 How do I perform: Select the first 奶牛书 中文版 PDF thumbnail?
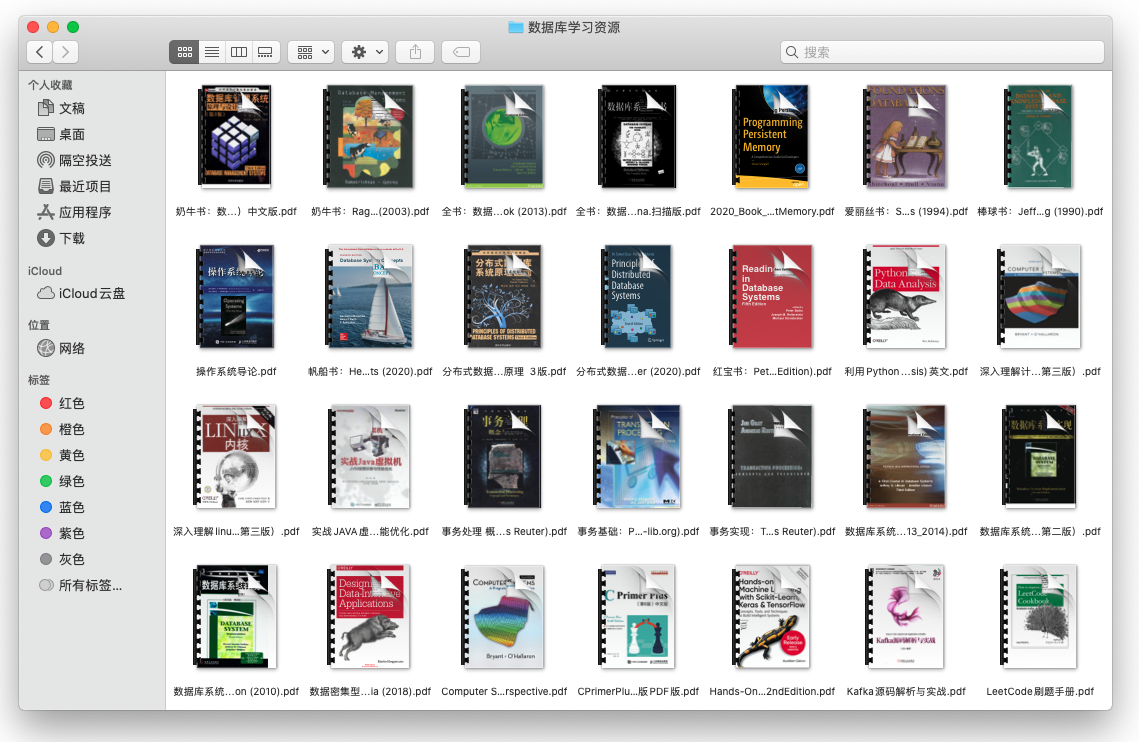(x=236, y=137)
